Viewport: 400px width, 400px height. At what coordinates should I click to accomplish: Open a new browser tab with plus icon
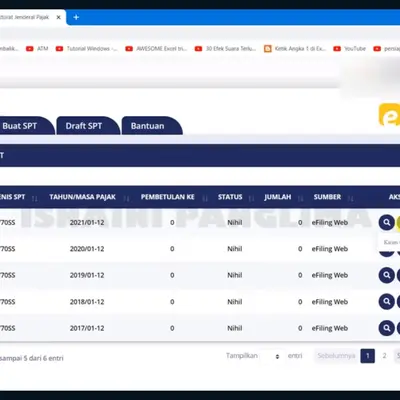coord(76,17)
